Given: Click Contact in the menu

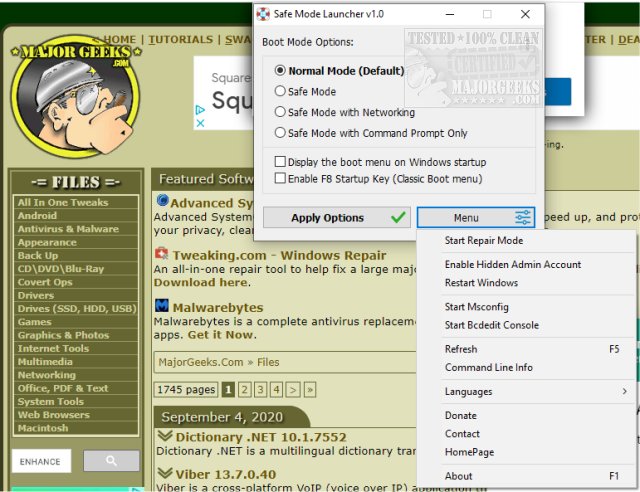Looking at the screenshot, I should coord(462,434).
